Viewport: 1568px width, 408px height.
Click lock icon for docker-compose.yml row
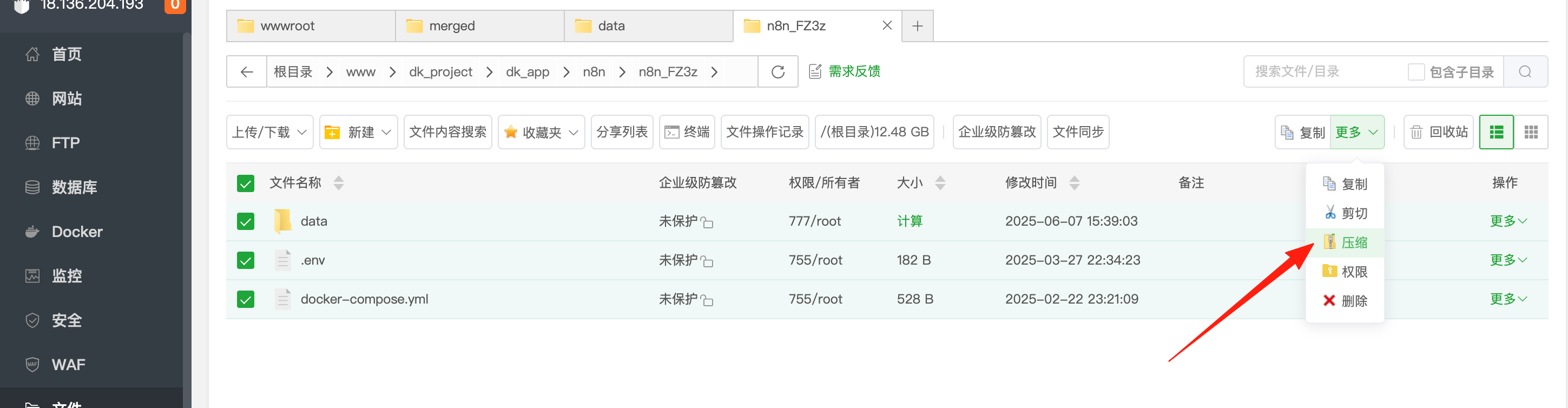(x=707, y=300)
